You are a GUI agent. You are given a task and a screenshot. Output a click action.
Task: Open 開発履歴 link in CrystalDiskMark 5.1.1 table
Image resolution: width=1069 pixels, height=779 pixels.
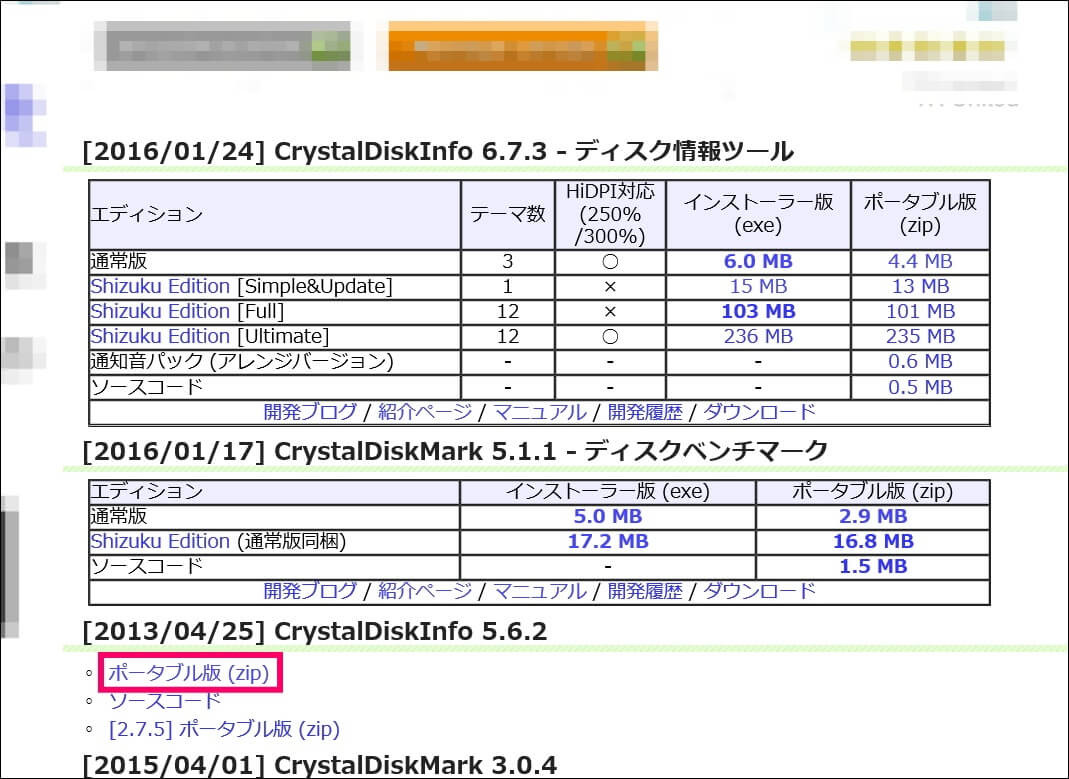tap(645, 591)
